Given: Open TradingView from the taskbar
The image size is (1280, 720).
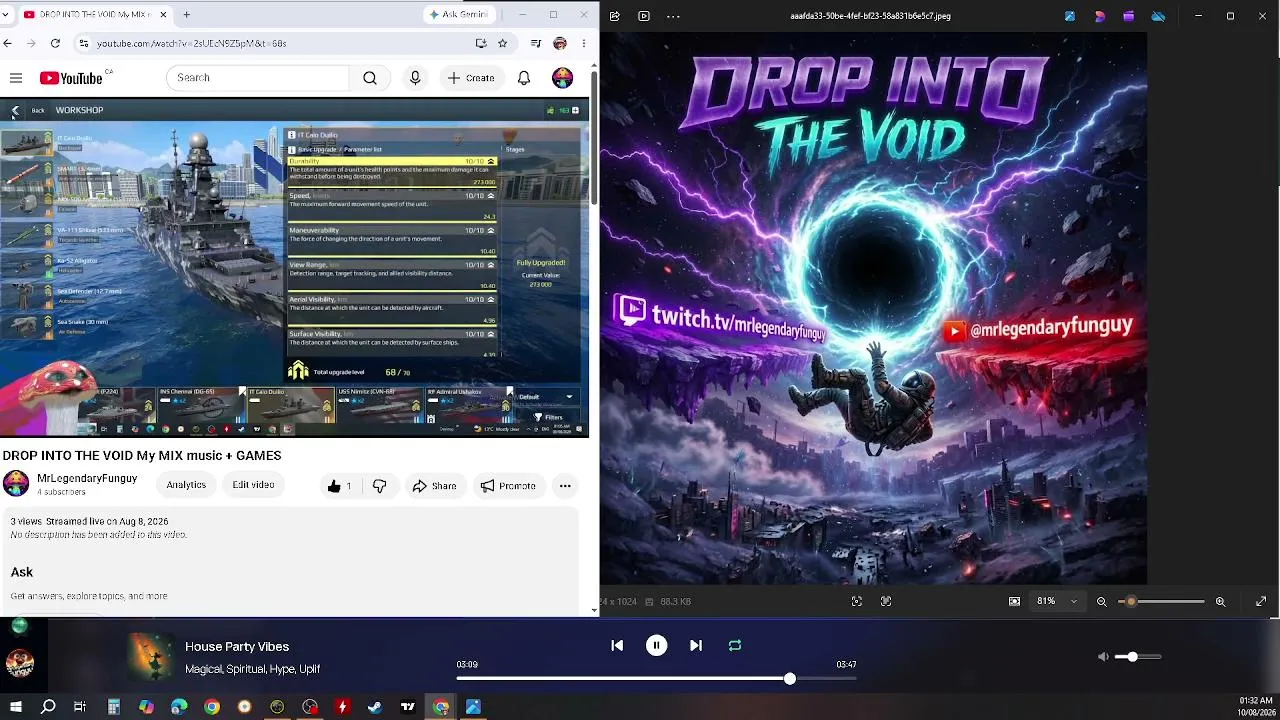Looking at the screenshot, I should [x=408, y=707].
